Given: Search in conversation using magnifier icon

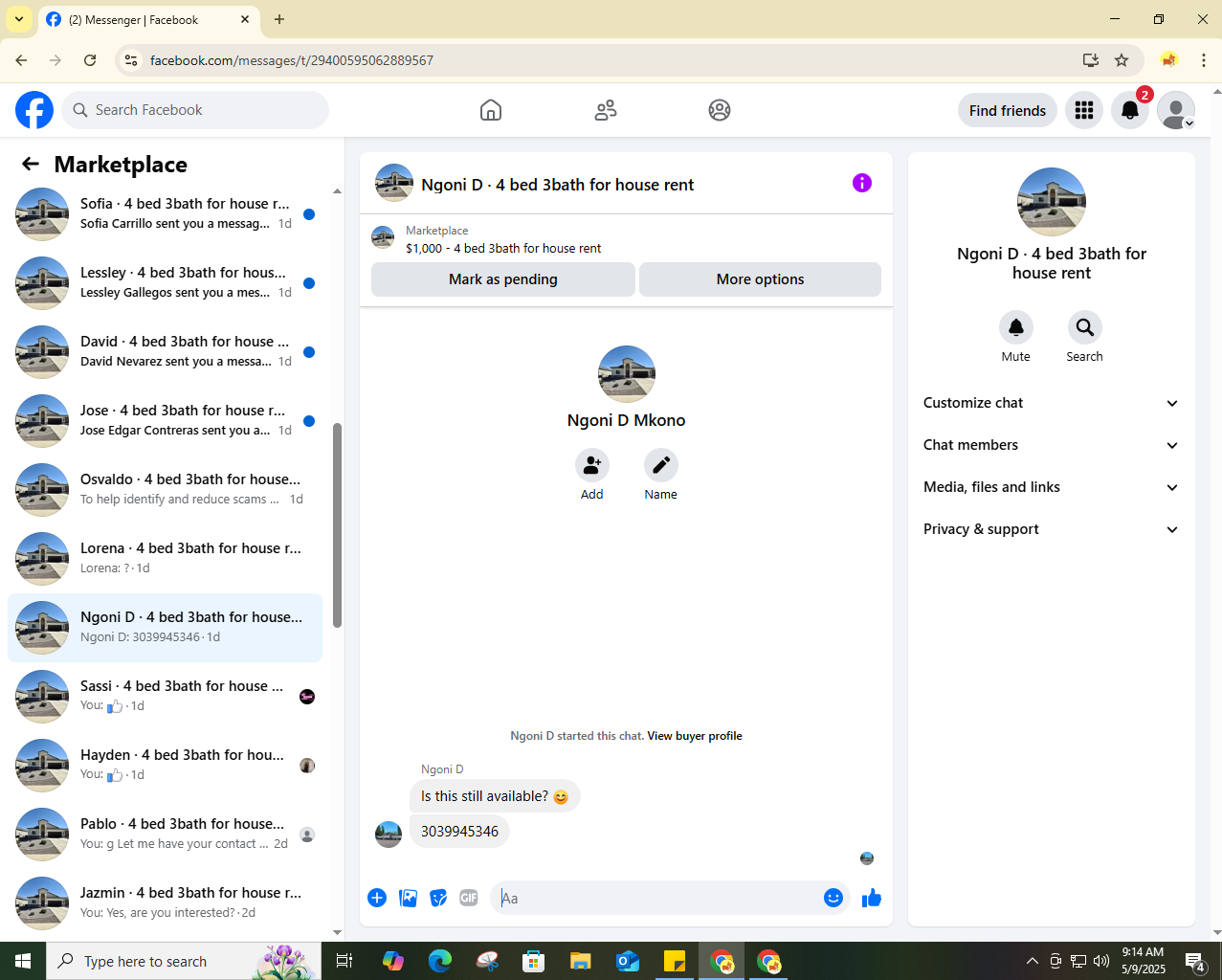Looking at the screenshot, I should [1085, 327].
